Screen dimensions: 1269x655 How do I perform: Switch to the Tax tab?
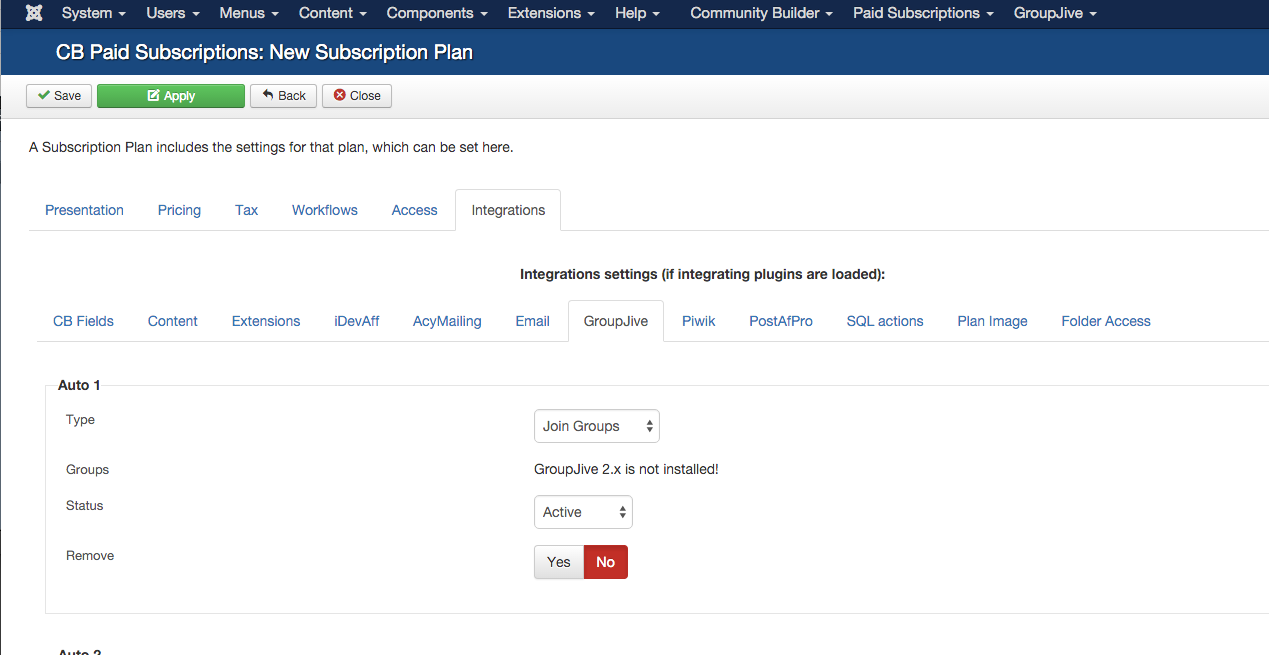(x=247, y=210)
